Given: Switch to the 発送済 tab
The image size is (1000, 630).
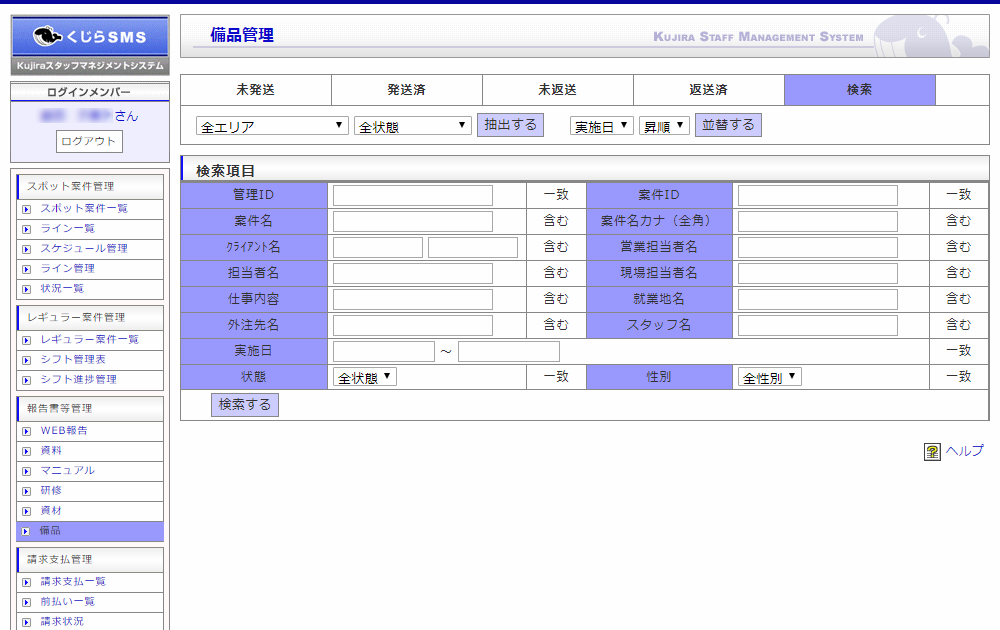Looking at the screenshot, I should (x=407, y=90).
